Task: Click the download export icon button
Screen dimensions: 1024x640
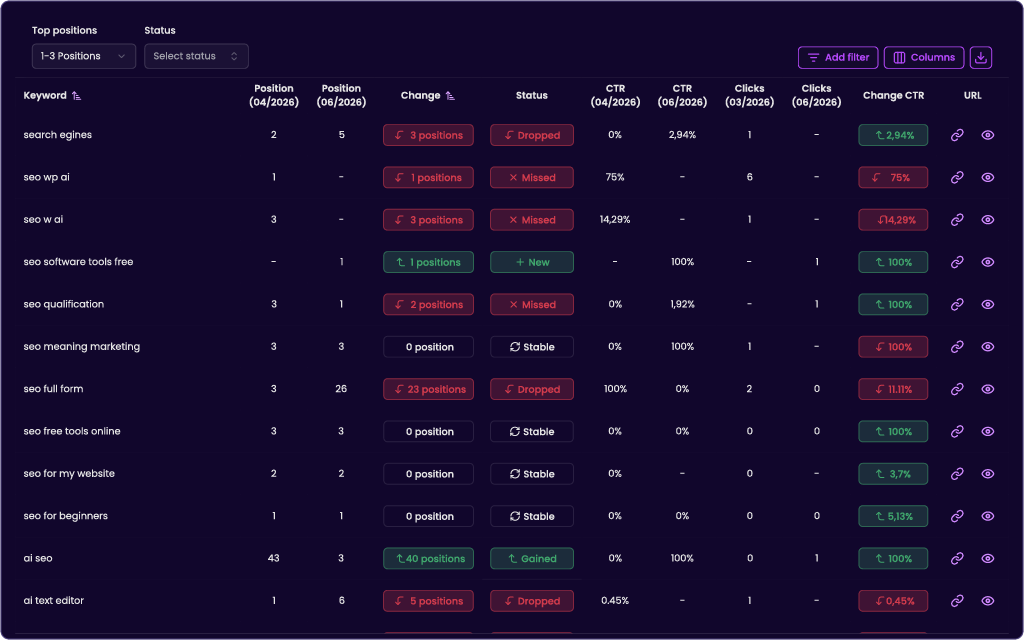Action: [980, 57]
